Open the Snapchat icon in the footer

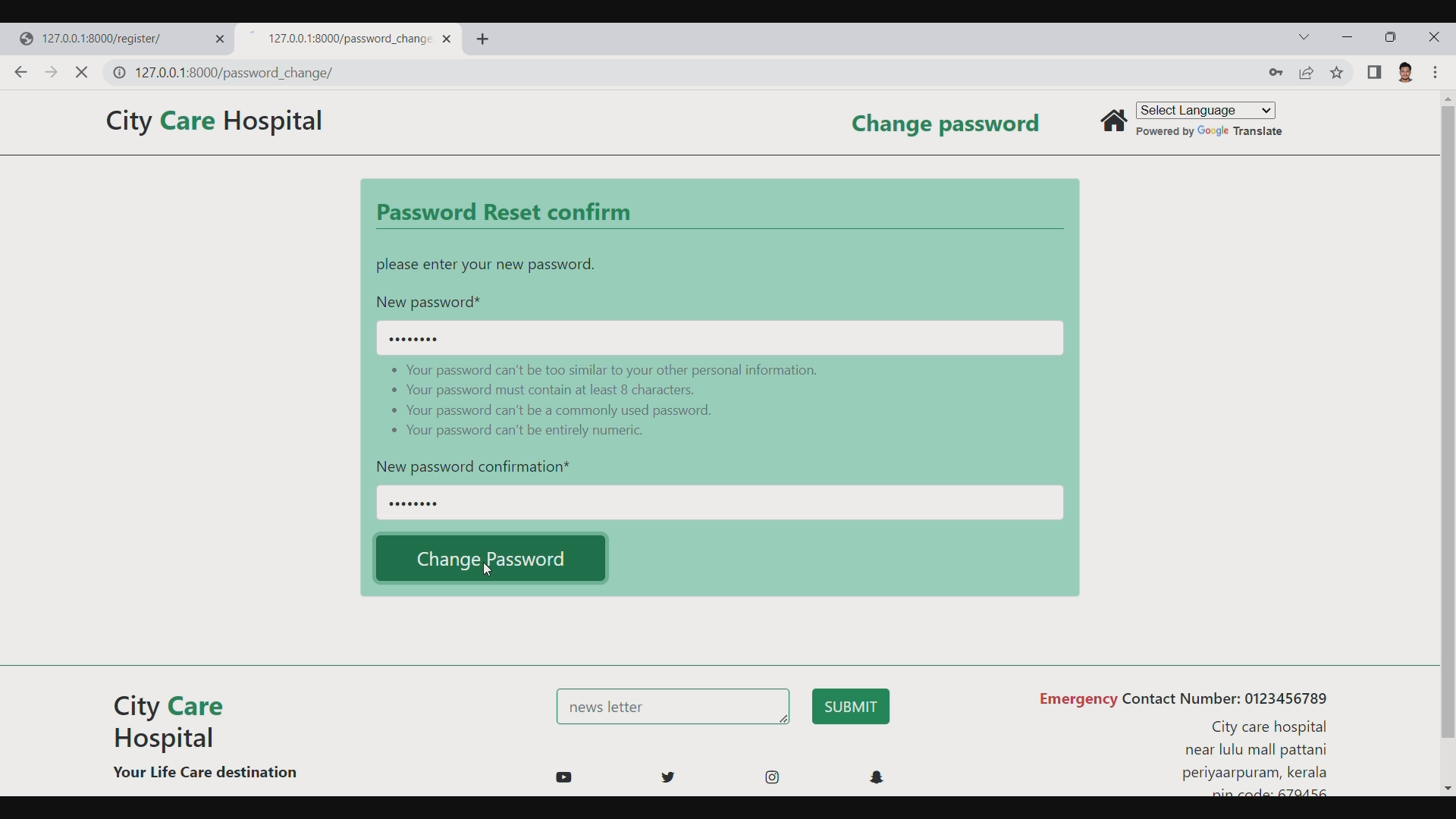coord(877,777)
